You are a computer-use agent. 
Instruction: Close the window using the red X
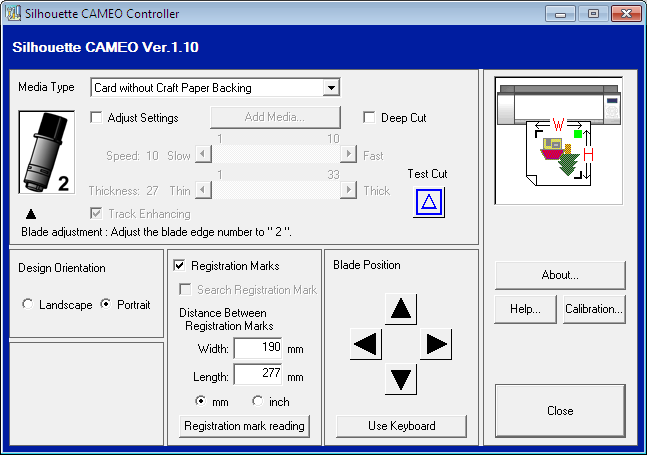pyautogui.click(x=626, y=14)
